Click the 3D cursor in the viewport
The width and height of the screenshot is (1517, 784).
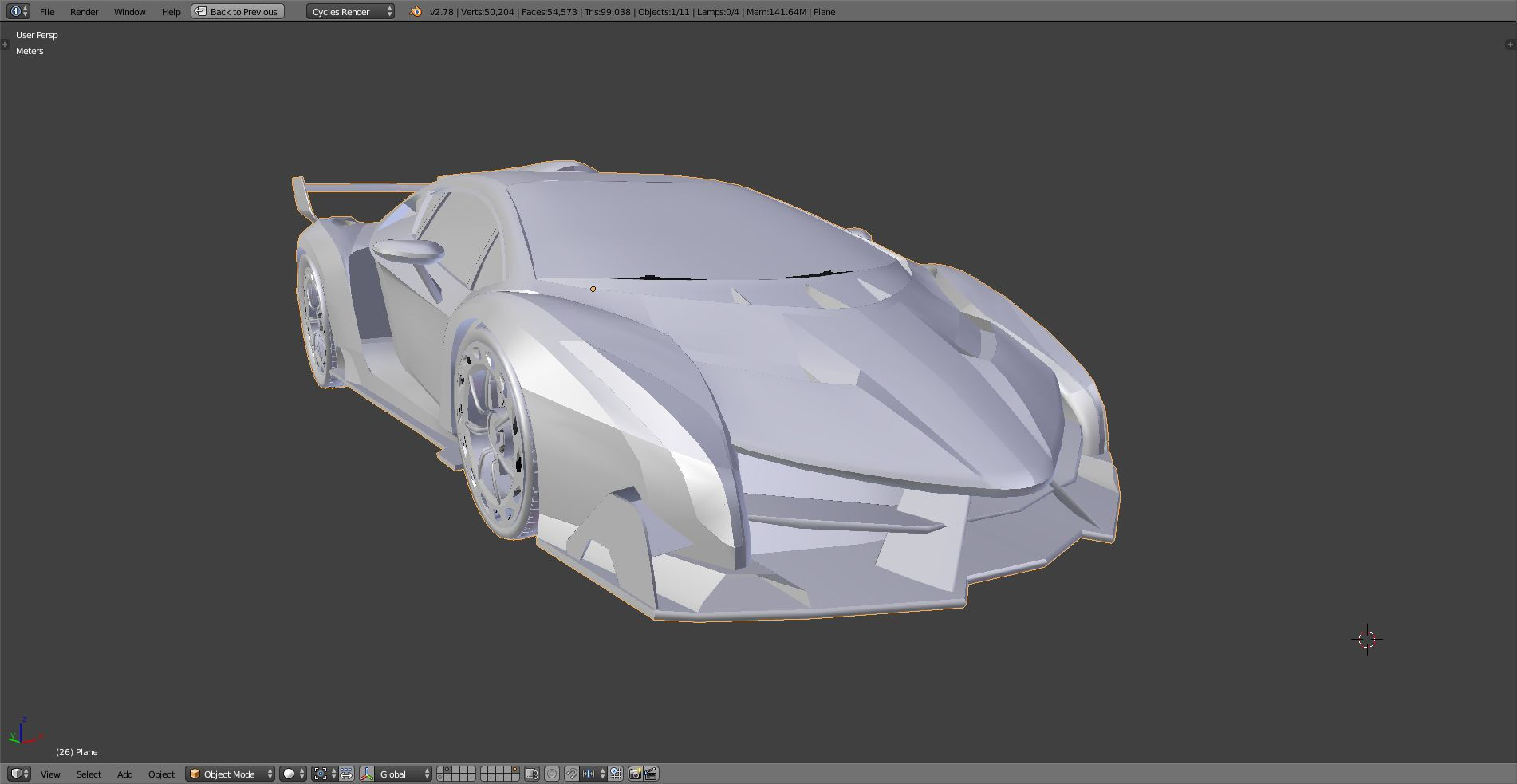(x=1367, y=639)
